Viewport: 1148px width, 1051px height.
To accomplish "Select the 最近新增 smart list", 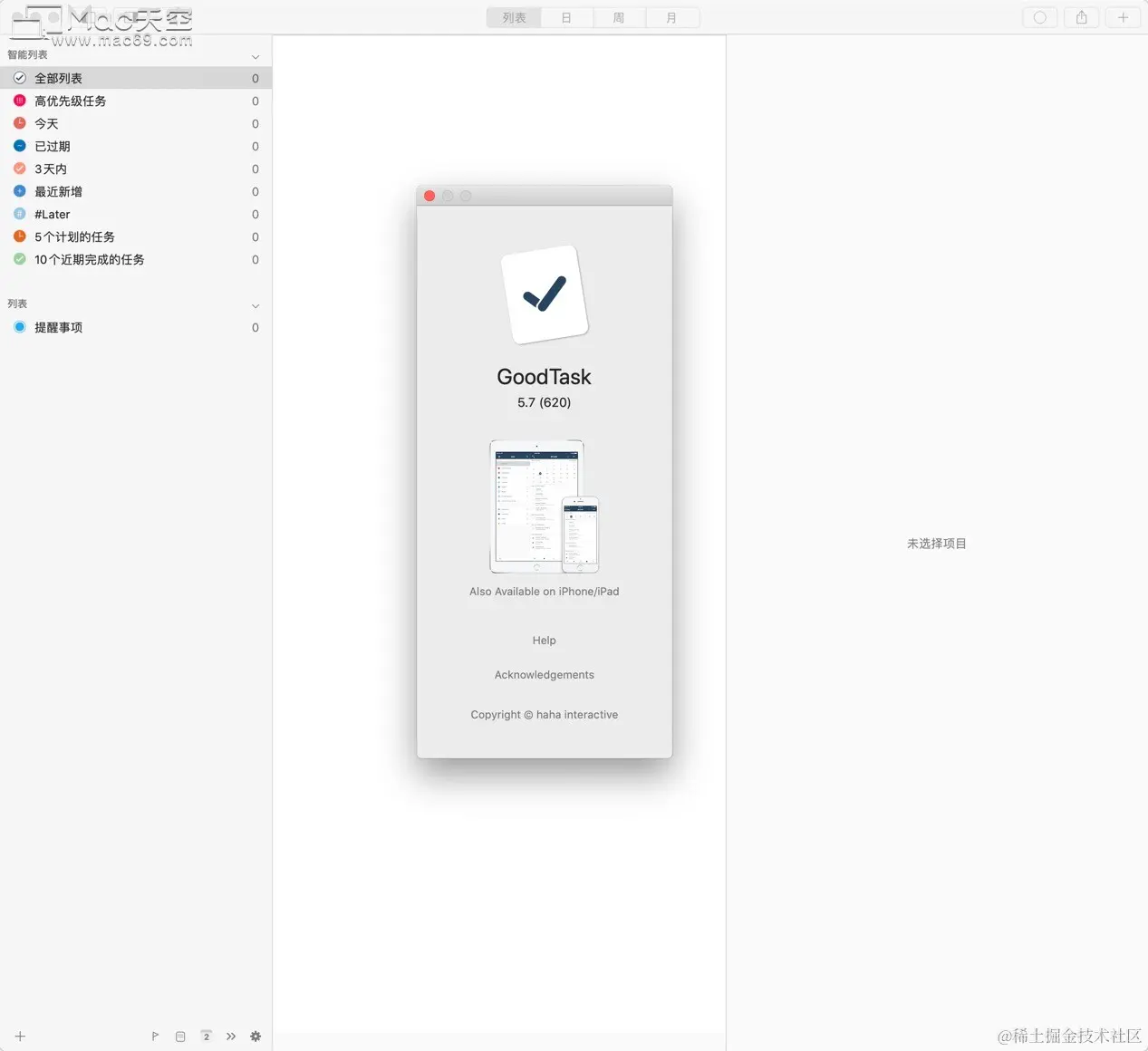I will coord(136,191).
